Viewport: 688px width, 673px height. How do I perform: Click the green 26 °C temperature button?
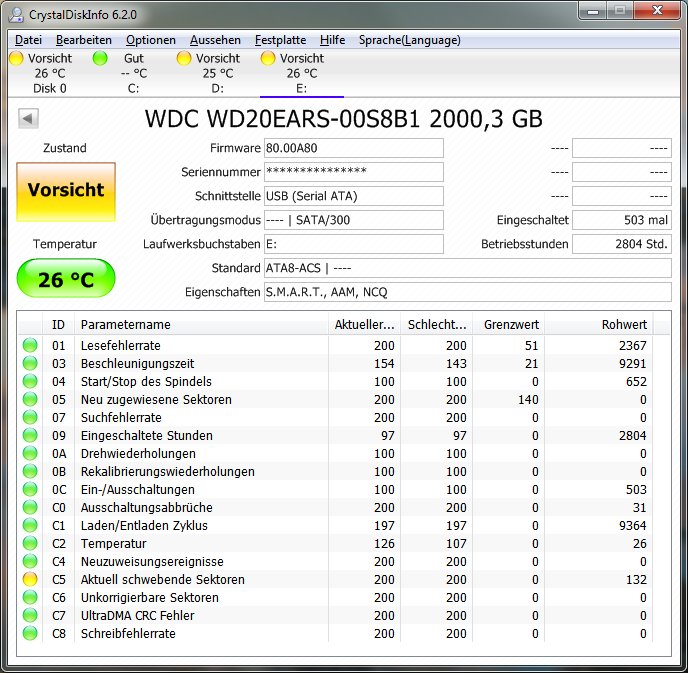click(66, 278)
